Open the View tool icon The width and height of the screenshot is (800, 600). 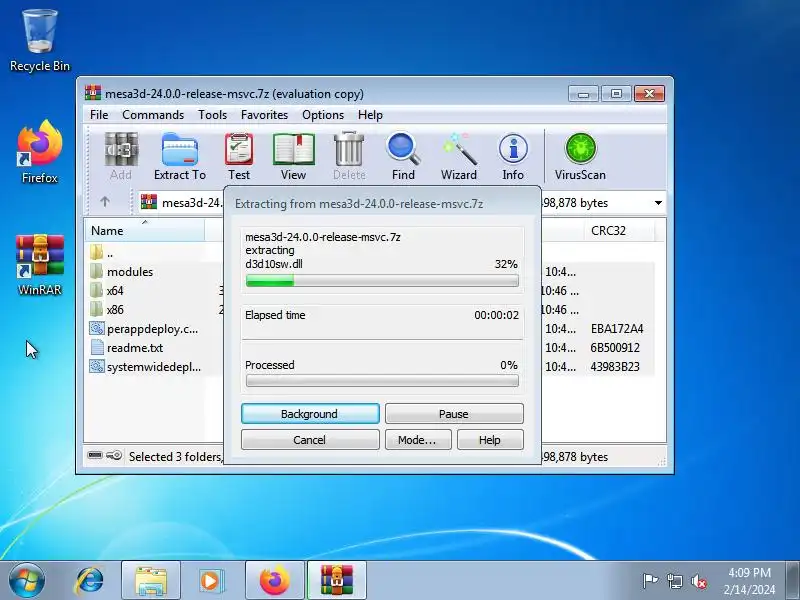pos(293,156)
